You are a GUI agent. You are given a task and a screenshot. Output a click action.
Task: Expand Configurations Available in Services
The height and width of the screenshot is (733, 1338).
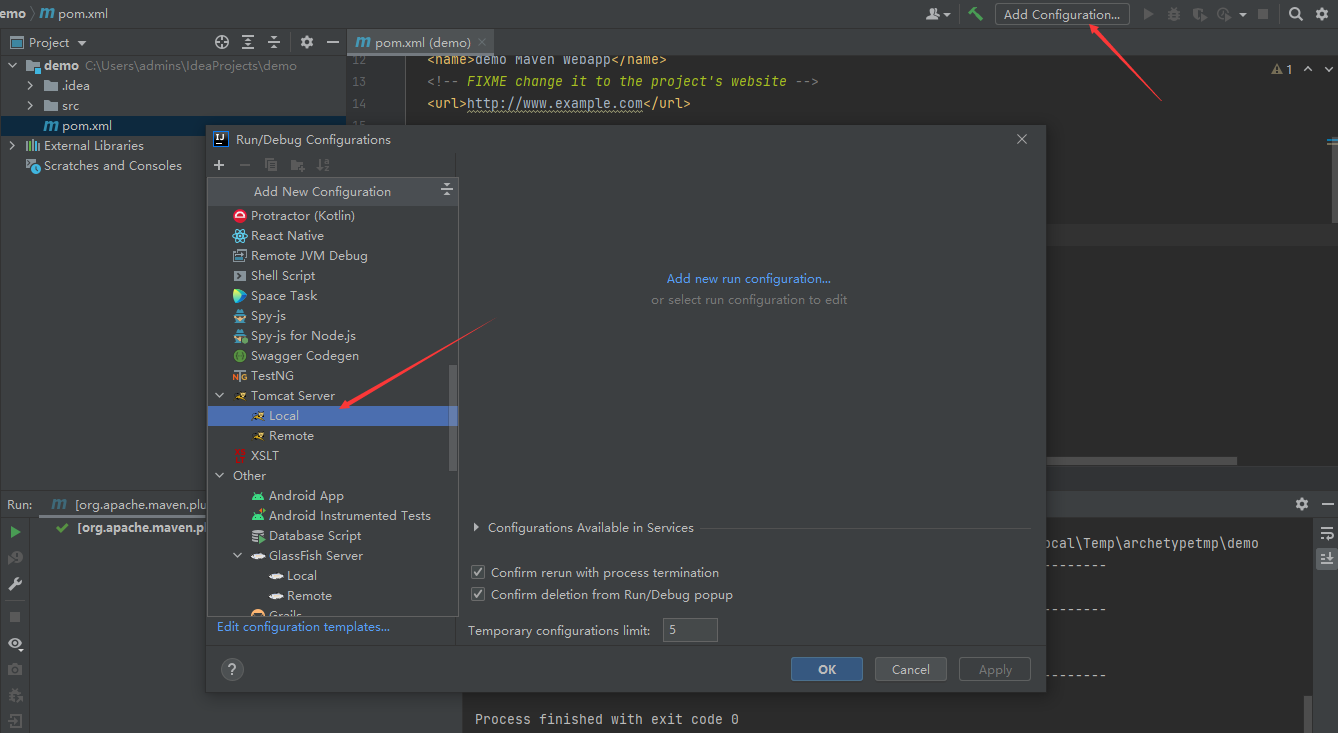point(476,528)
